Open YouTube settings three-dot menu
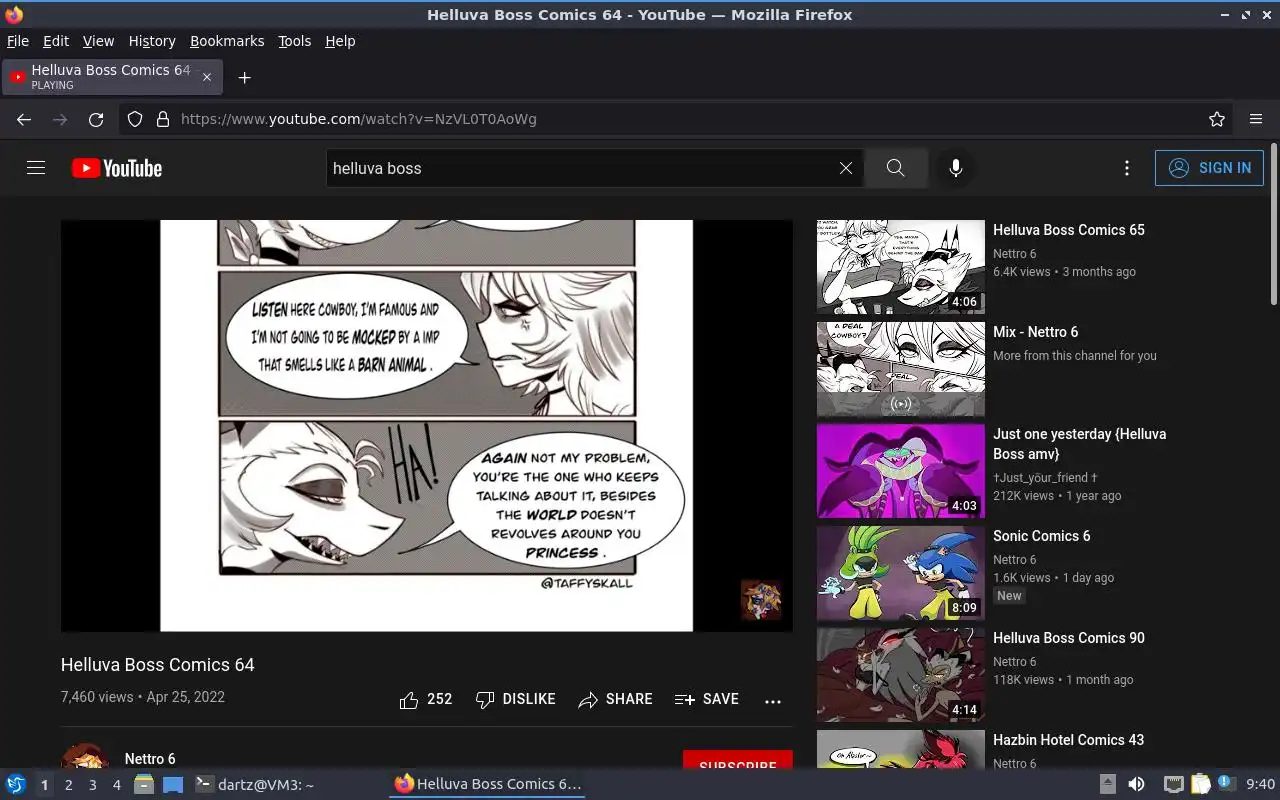The image size is (1280, 800). (1127, 168)
